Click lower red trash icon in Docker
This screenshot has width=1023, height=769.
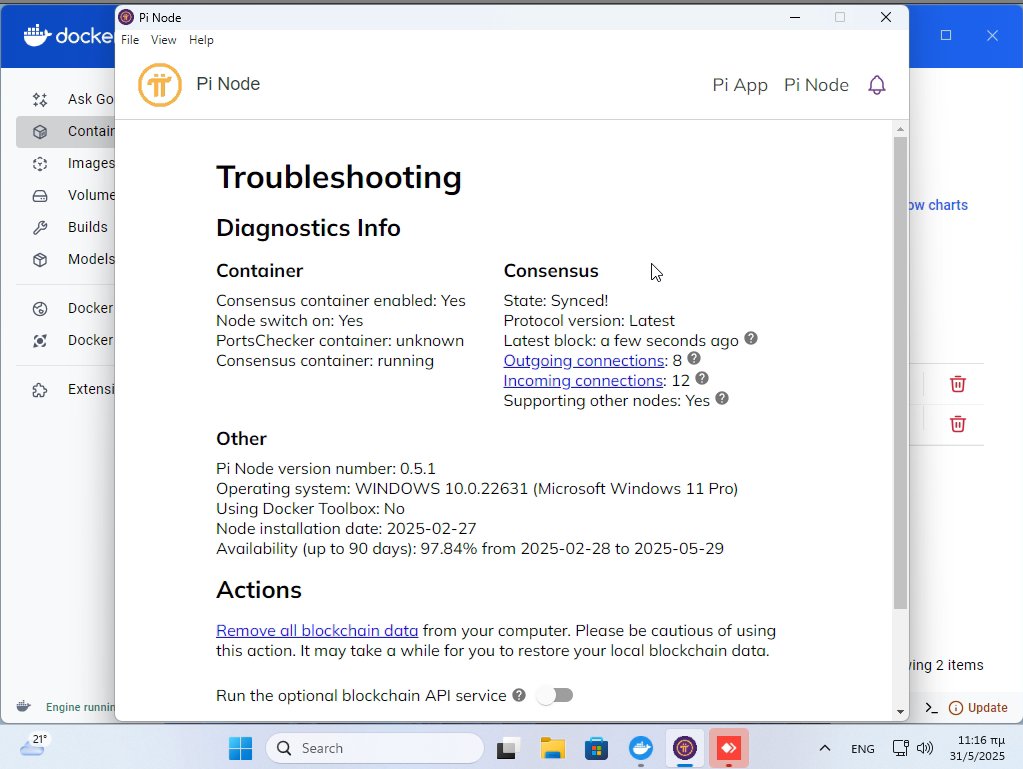[958, 424]
